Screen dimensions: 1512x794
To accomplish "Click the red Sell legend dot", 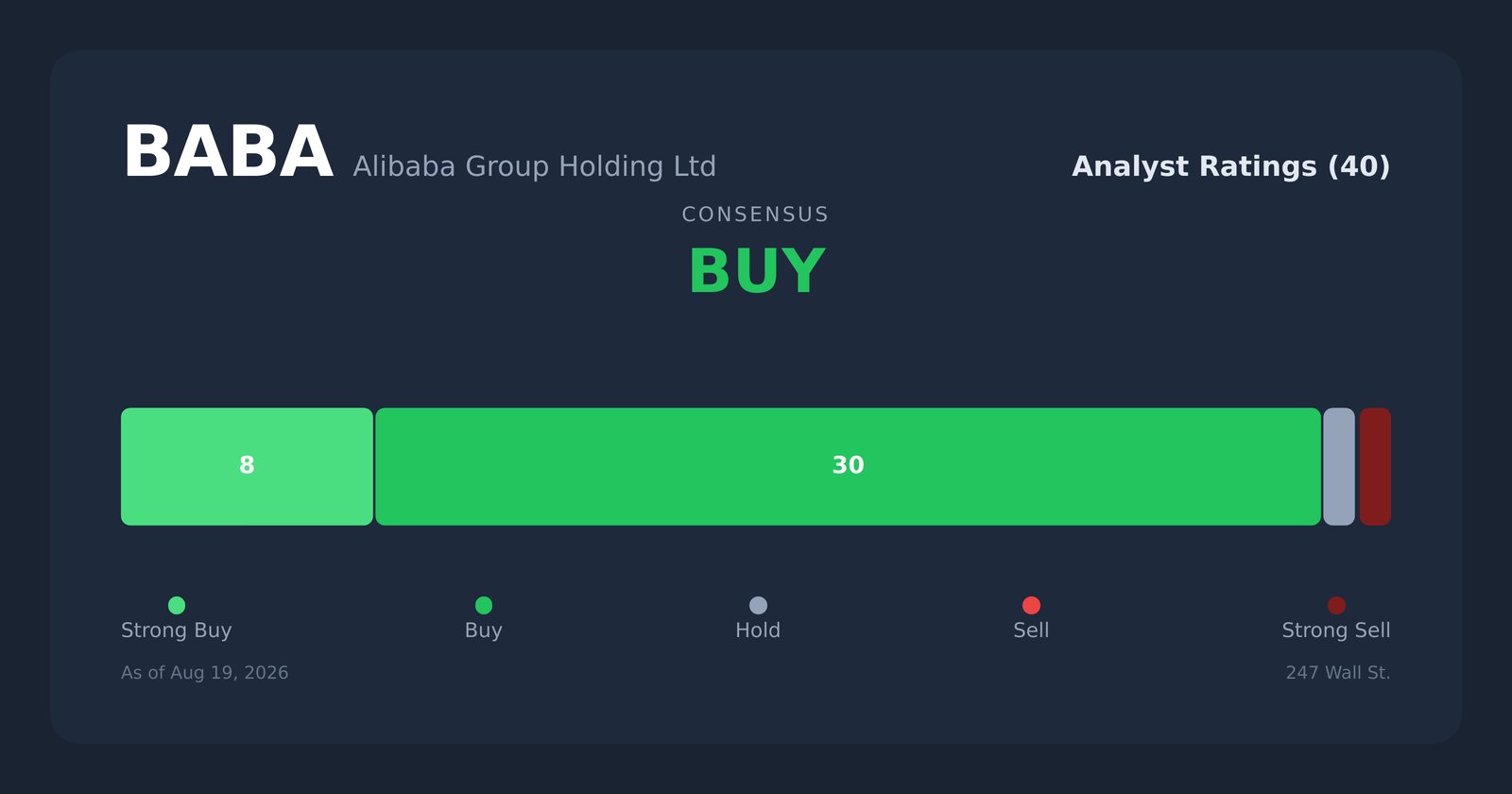I will [x=1031, y=605].
